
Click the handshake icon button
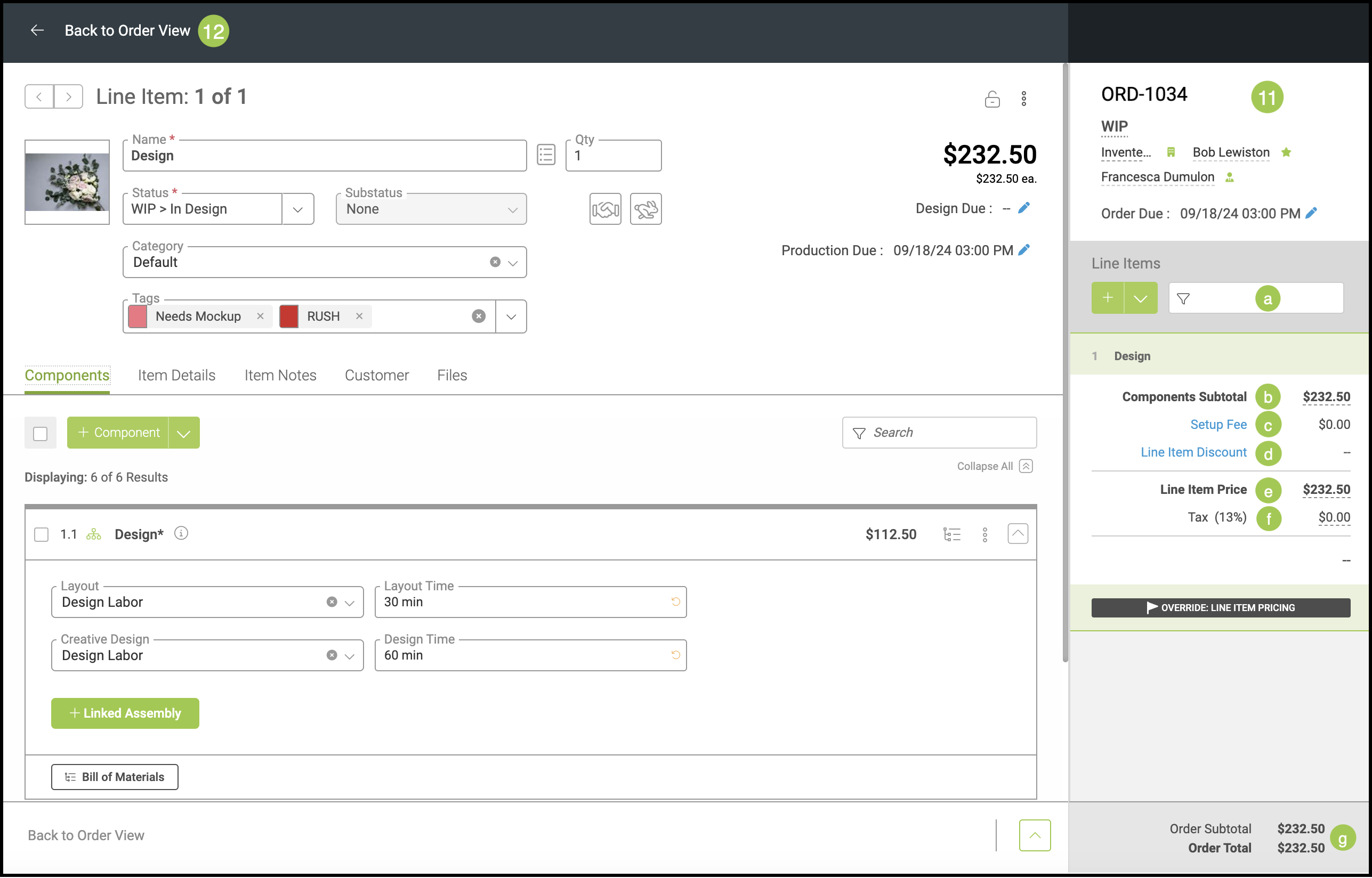click(x=605, y=209)
